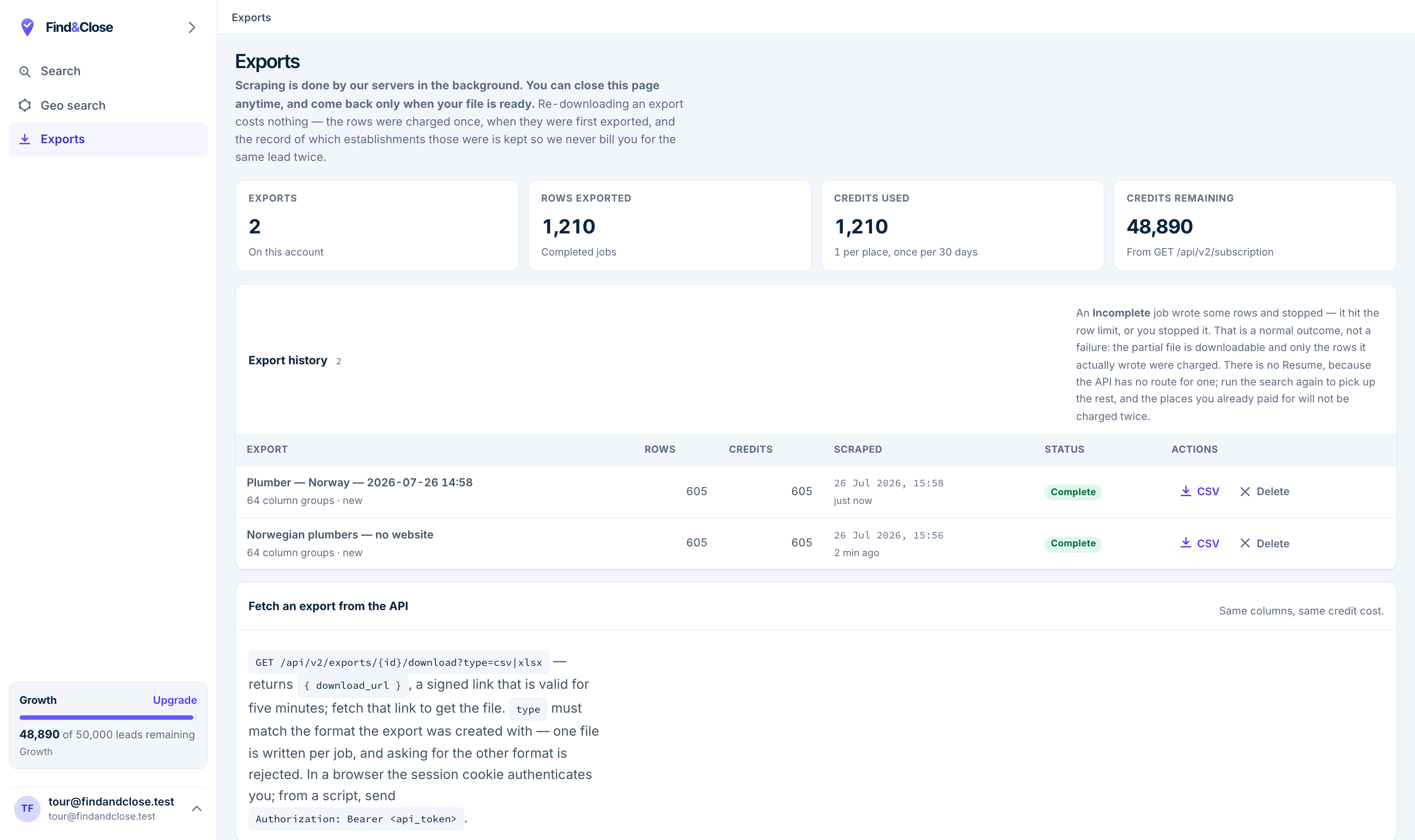Select the Exports sidebar item
The image size is (1415, 840).
point(108,139)
